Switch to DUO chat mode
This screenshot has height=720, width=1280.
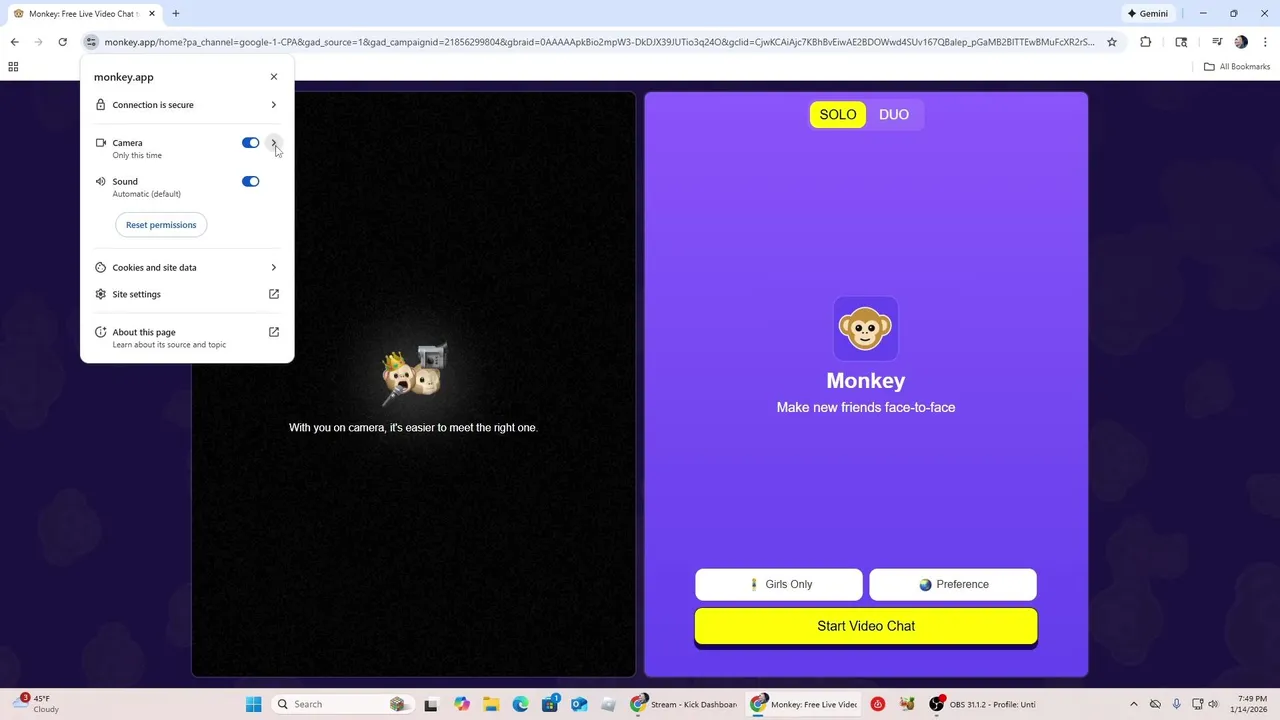coord(894,115)
